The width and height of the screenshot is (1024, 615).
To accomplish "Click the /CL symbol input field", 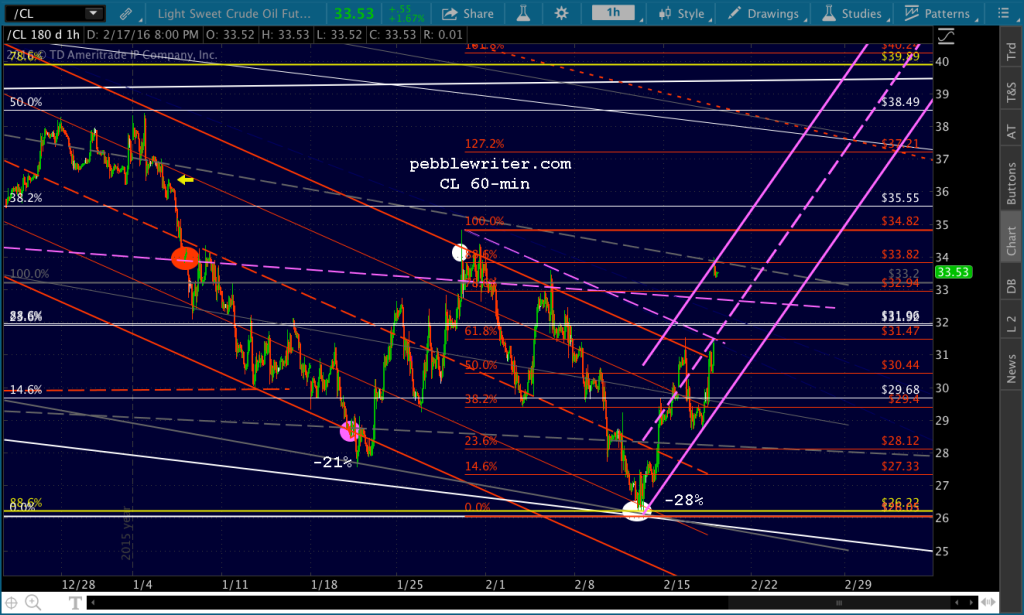I will click(x=54, y=13).
